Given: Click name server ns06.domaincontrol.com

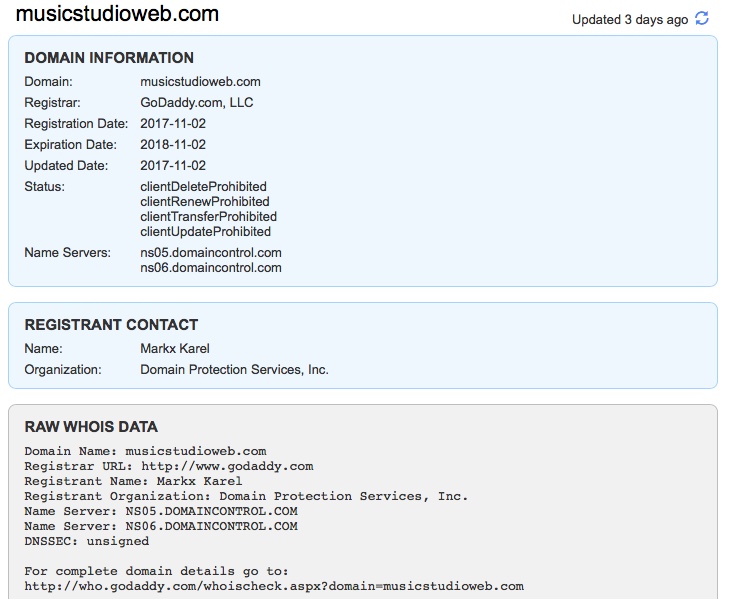Looking at the screenshot, I should (x=211, y=268).
